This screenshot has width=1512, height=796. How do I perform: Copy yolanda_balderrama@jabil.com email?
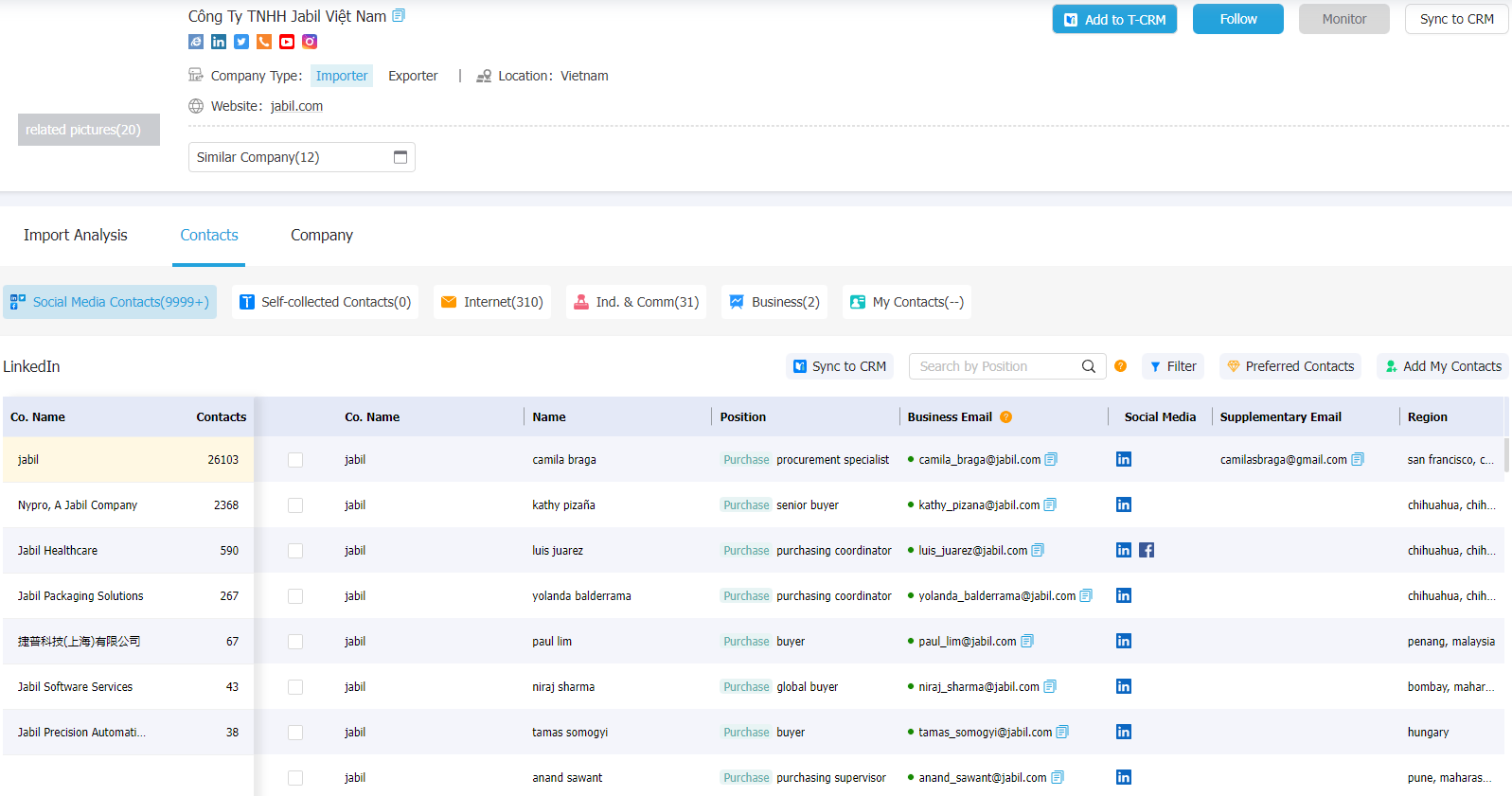[x=1086, y=596]
